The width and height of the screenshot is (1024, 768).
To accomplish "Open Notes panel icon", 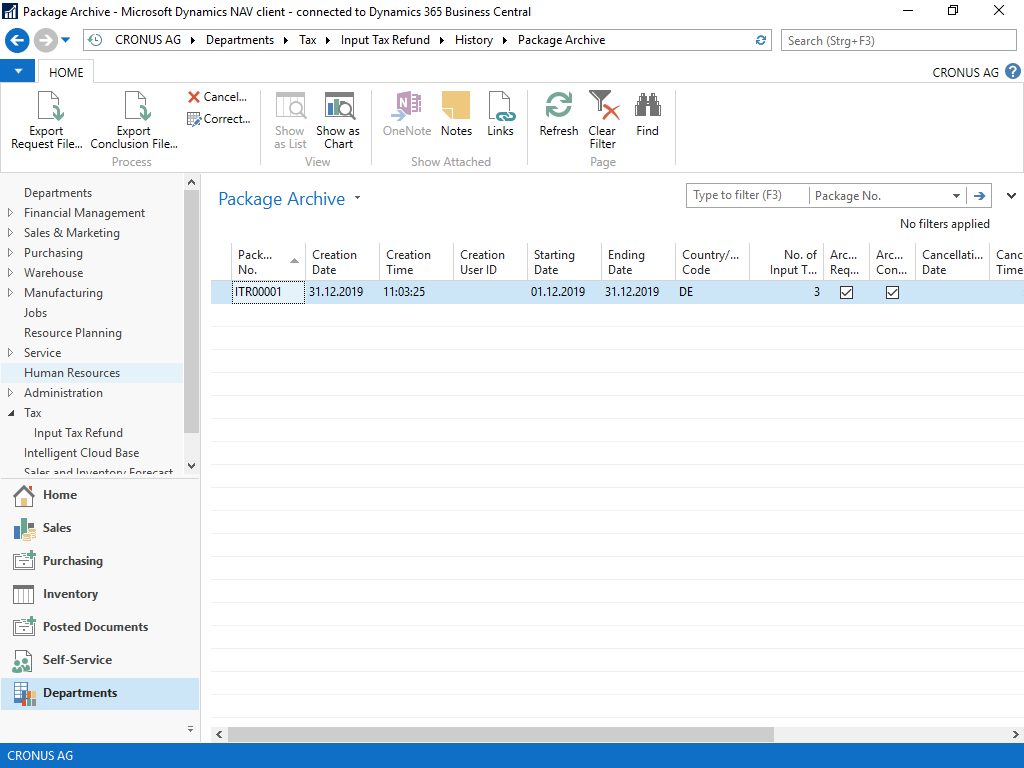I will 456,105.
